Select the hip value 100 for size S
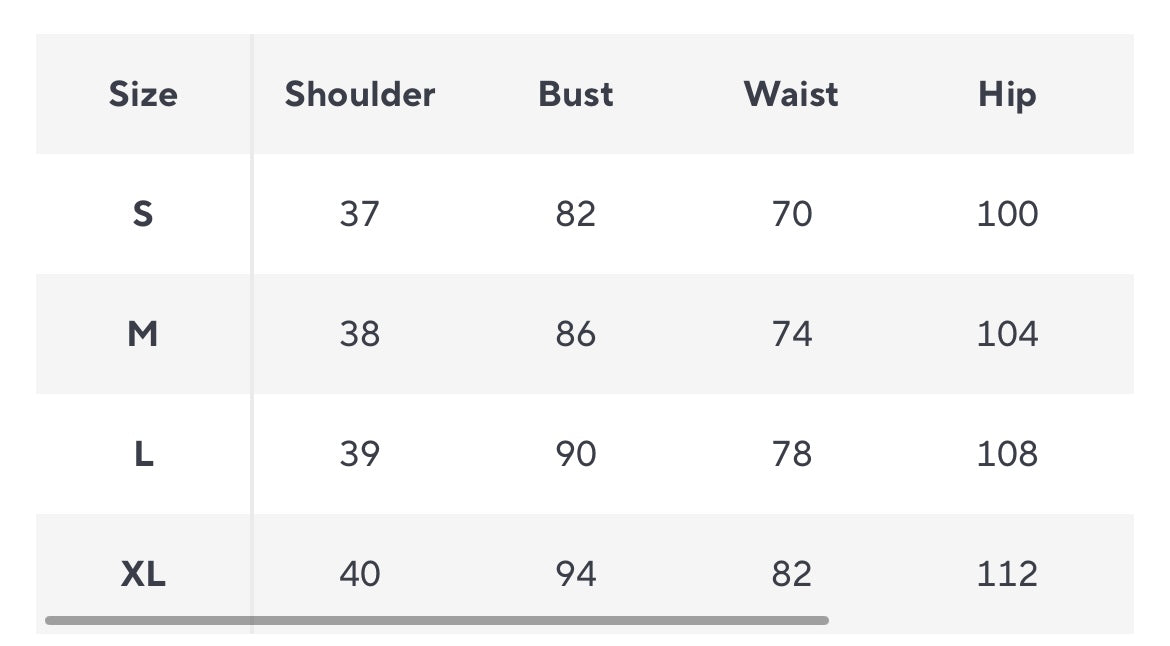This screenshot has width=1170, height=646. pos(1007,214)
